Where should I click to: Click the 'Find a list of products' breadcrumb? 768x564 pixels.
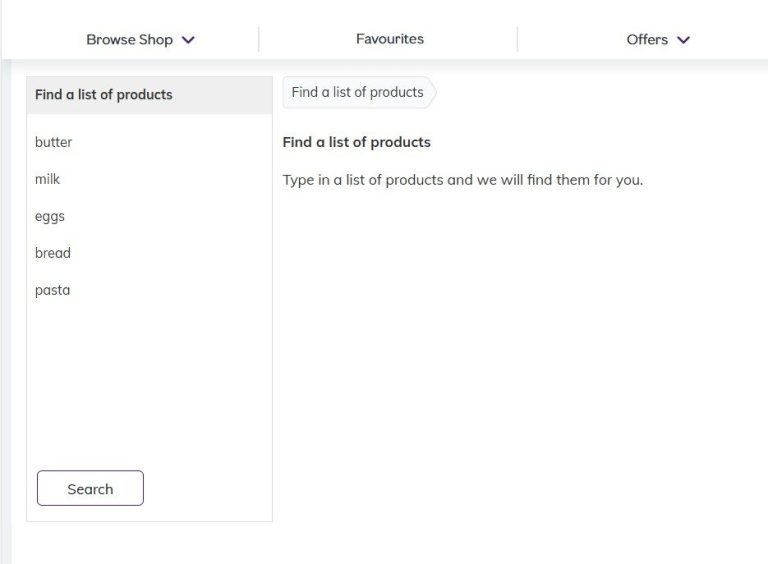pyautogui.click(x=357, y=92)
